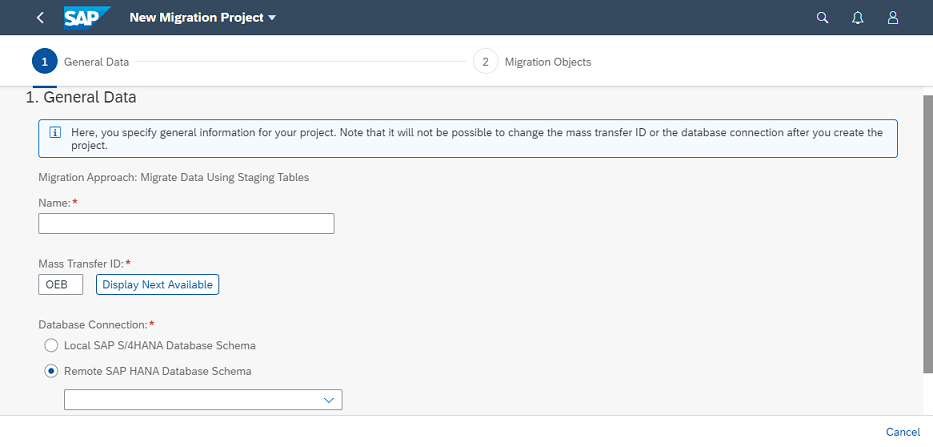Show notifications via bell icon
This screenshot has width=933, height=447.
[857, 18]
